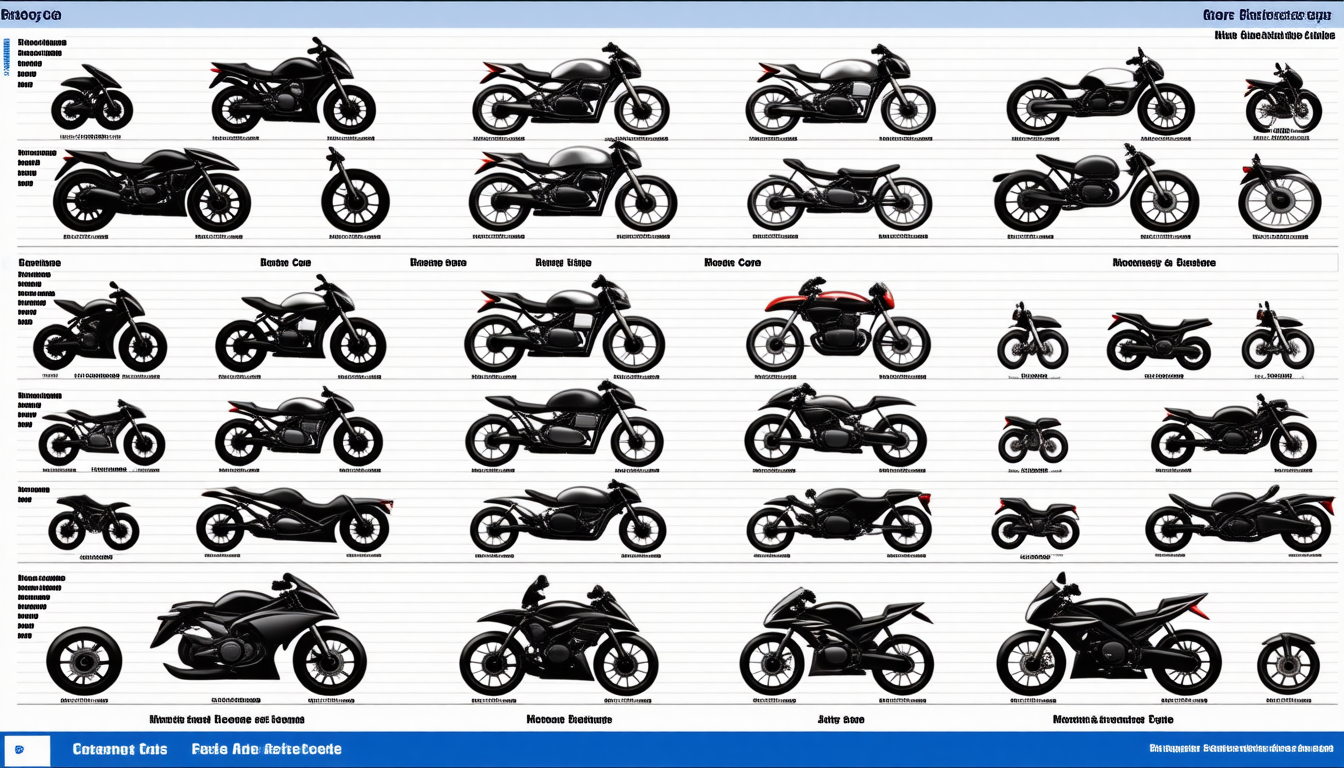Select the second bike in the third row

coord(300,324)
